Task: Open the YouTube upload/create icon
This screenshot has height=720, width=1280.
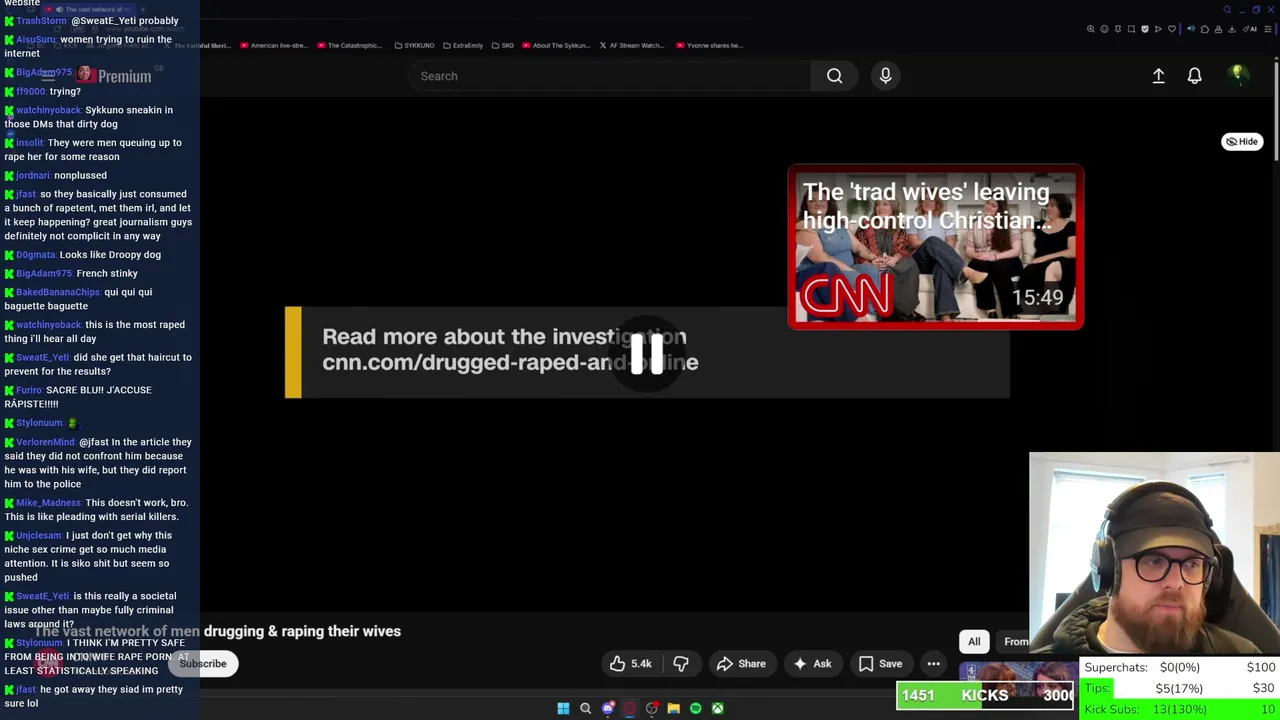Action: [x=1158, y=76]
